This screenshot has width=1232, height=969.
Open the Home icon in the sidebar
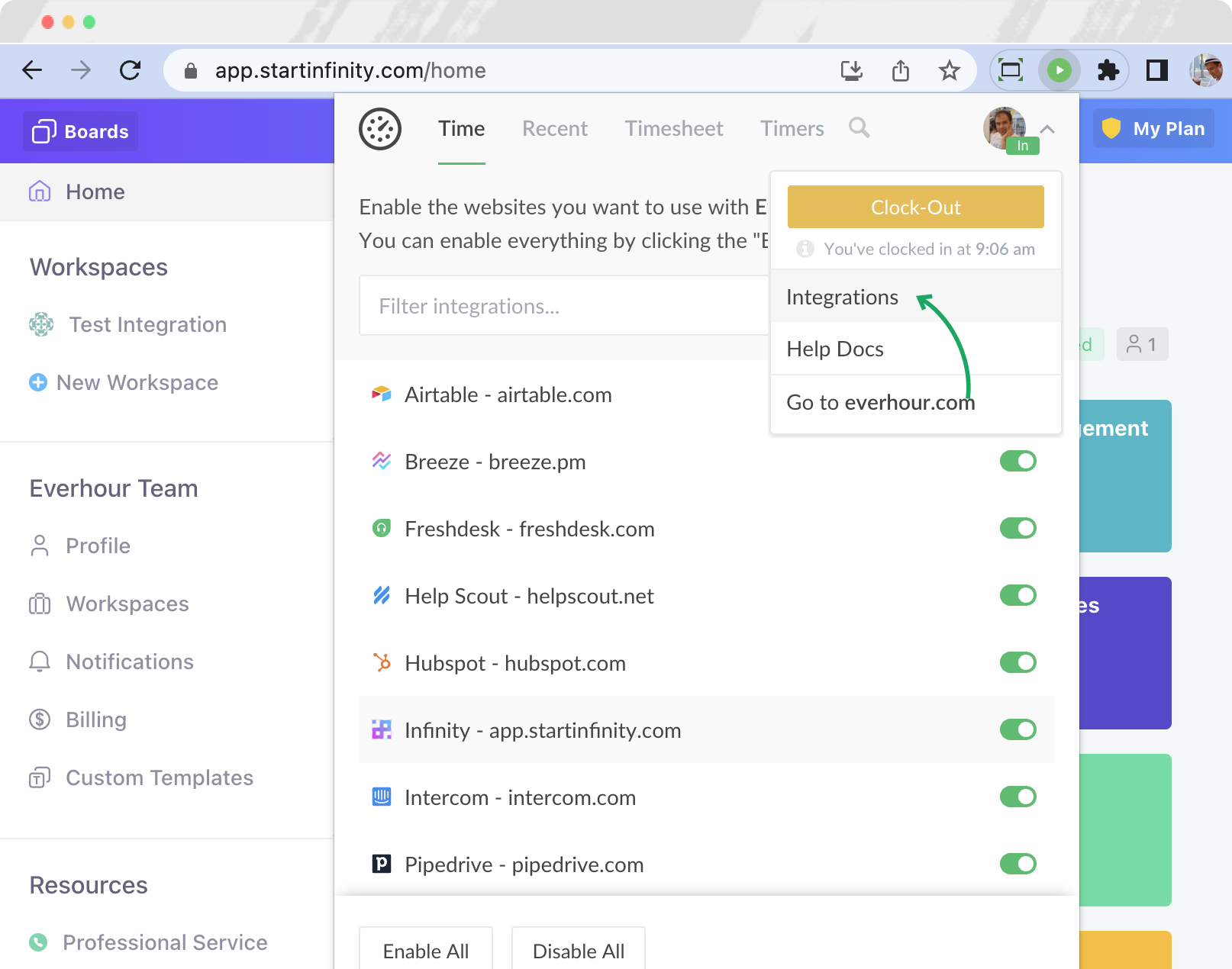(38, 192)
